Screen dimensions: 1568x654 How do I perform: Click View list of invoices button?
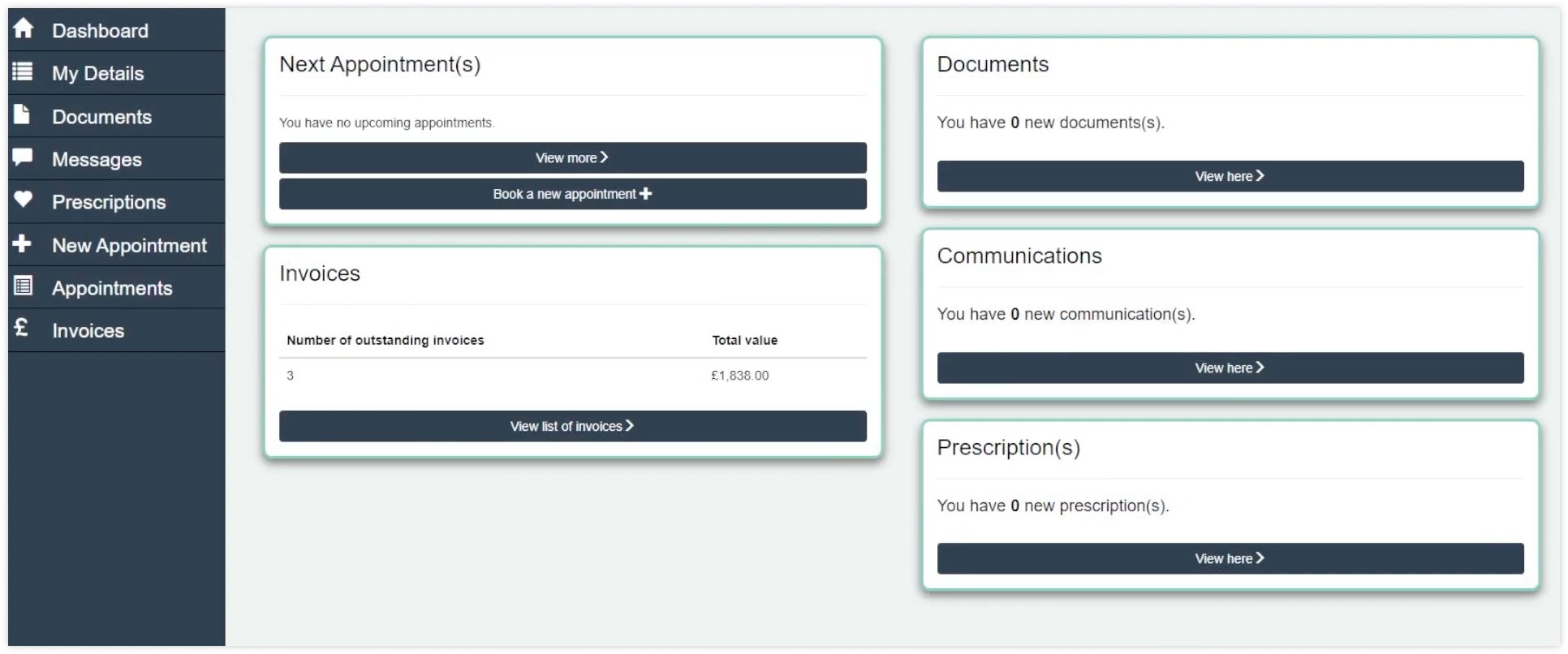coord(573,426)
